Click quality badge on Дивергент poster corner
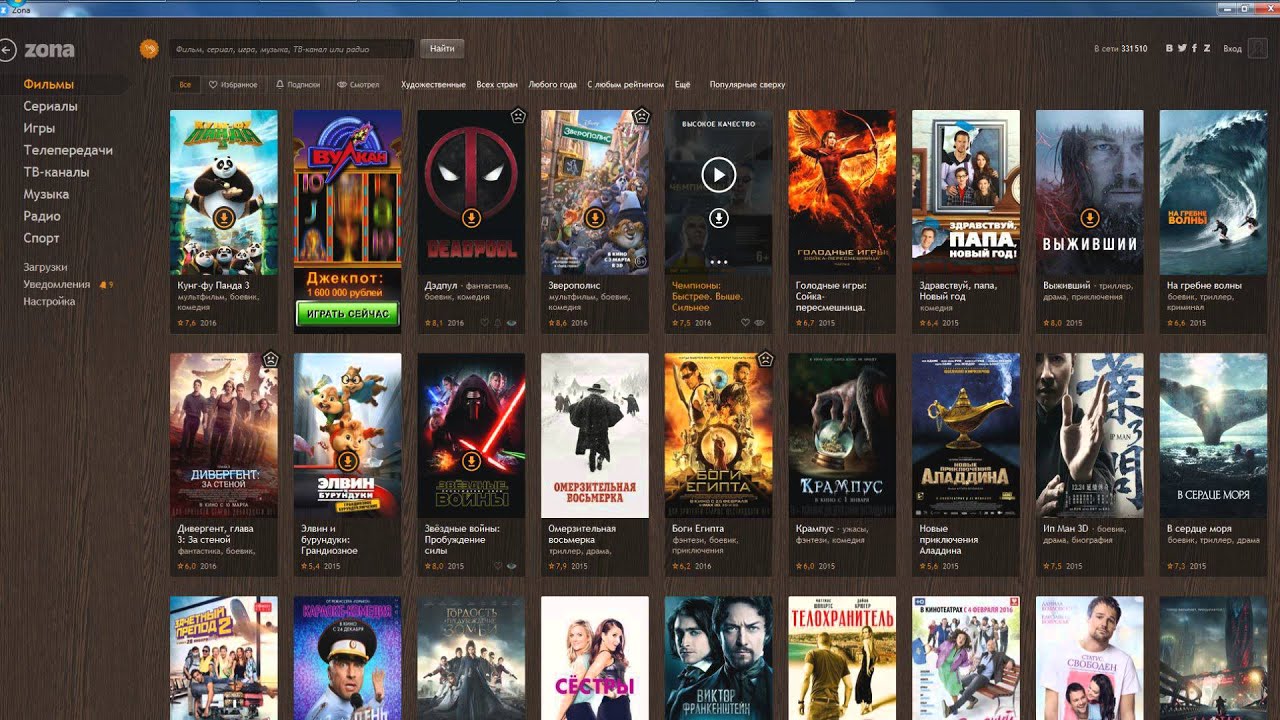1280x720 pixels. click(270, 359)
